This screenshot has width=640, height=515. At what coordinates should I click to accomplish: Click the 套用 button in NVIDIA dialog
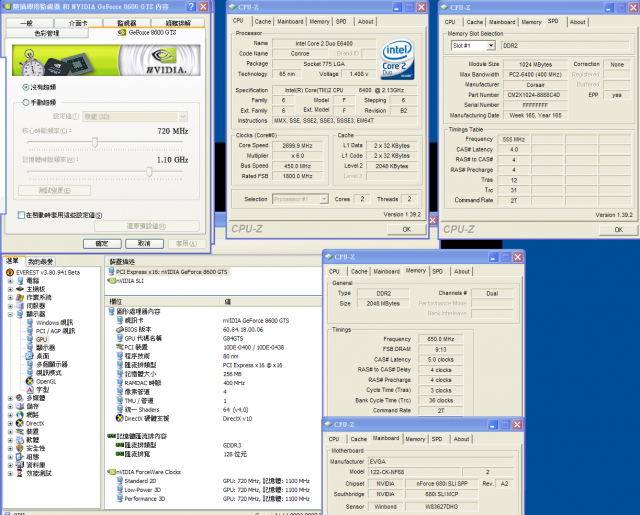coord(186,244)
